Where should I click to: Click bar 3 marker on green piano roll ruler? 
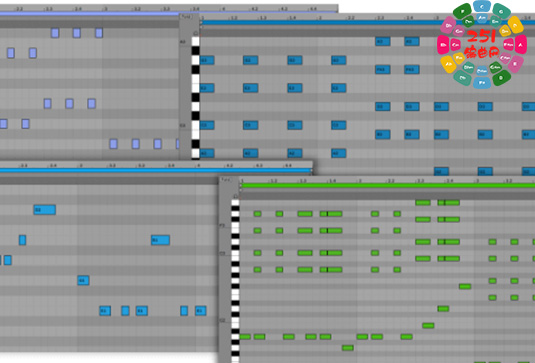pos(477,181)
